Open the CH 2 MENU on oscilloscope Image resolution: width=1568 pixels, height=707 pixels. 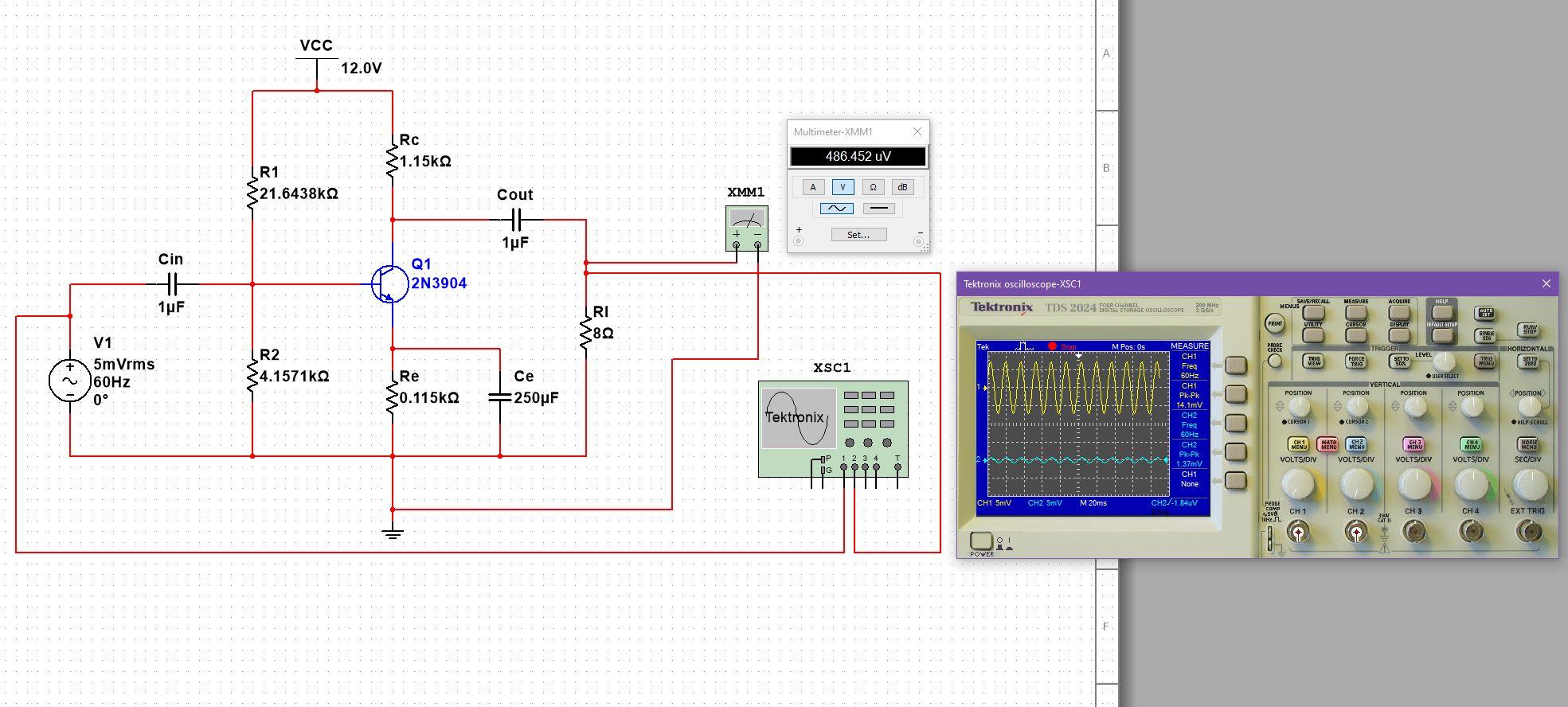point(1356,444)
